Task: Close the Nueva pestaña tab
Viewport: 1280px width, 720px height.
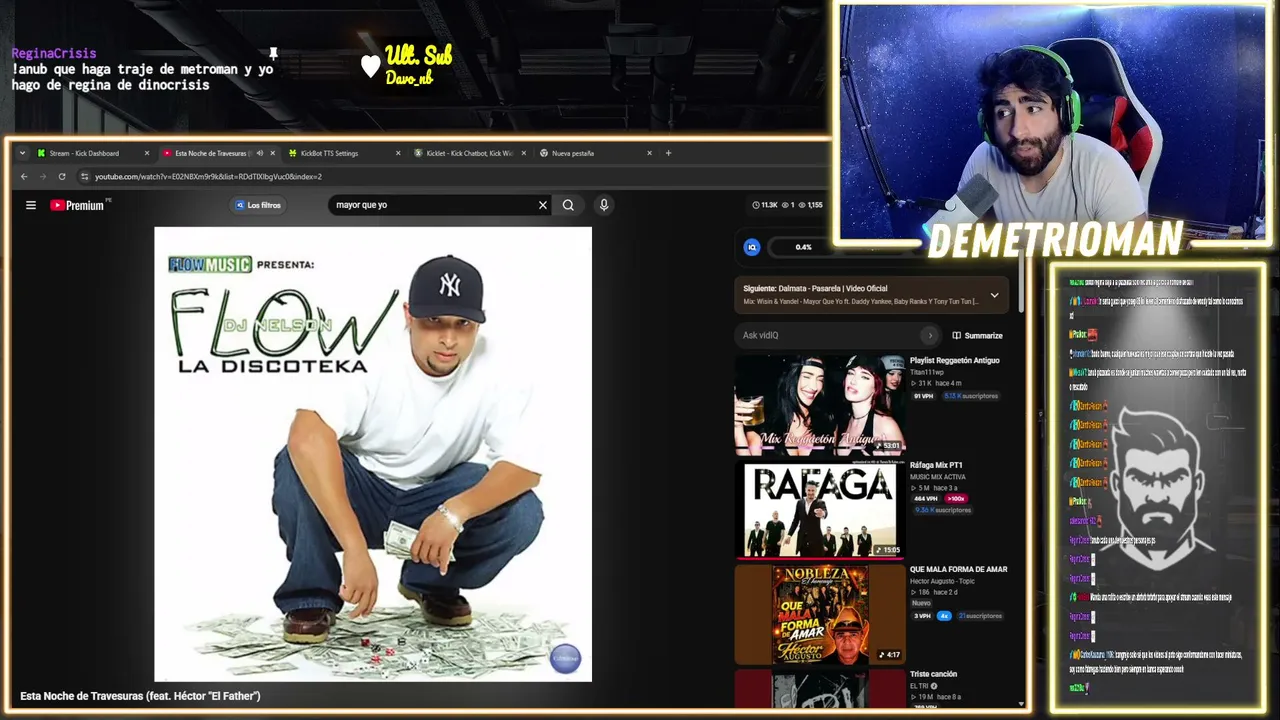Action: coord(649,153)
